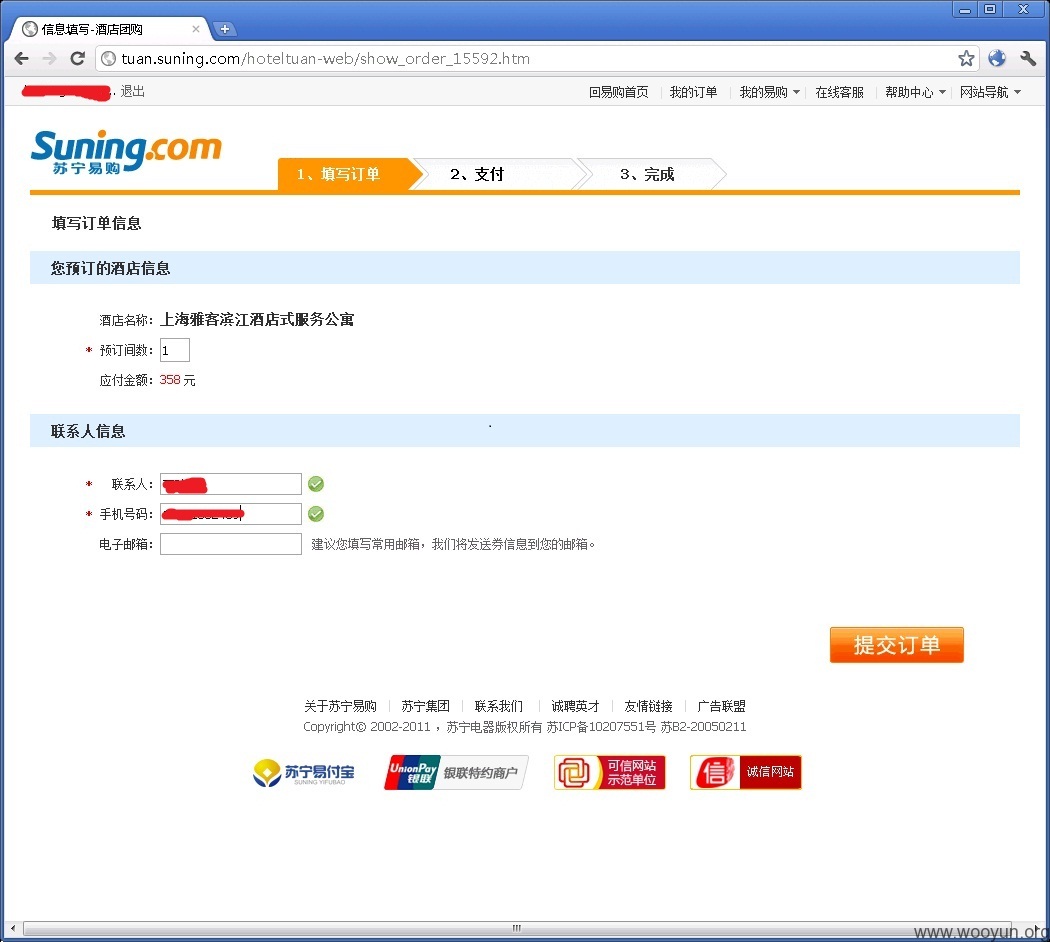
Task: Open 诚聘英才 footer link
Action: (x=575, y=706)
